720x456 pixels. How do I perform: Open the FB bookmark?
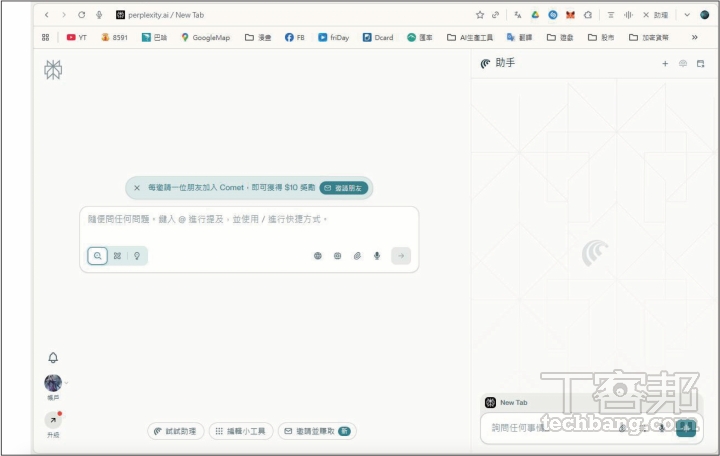click(295, 37)
